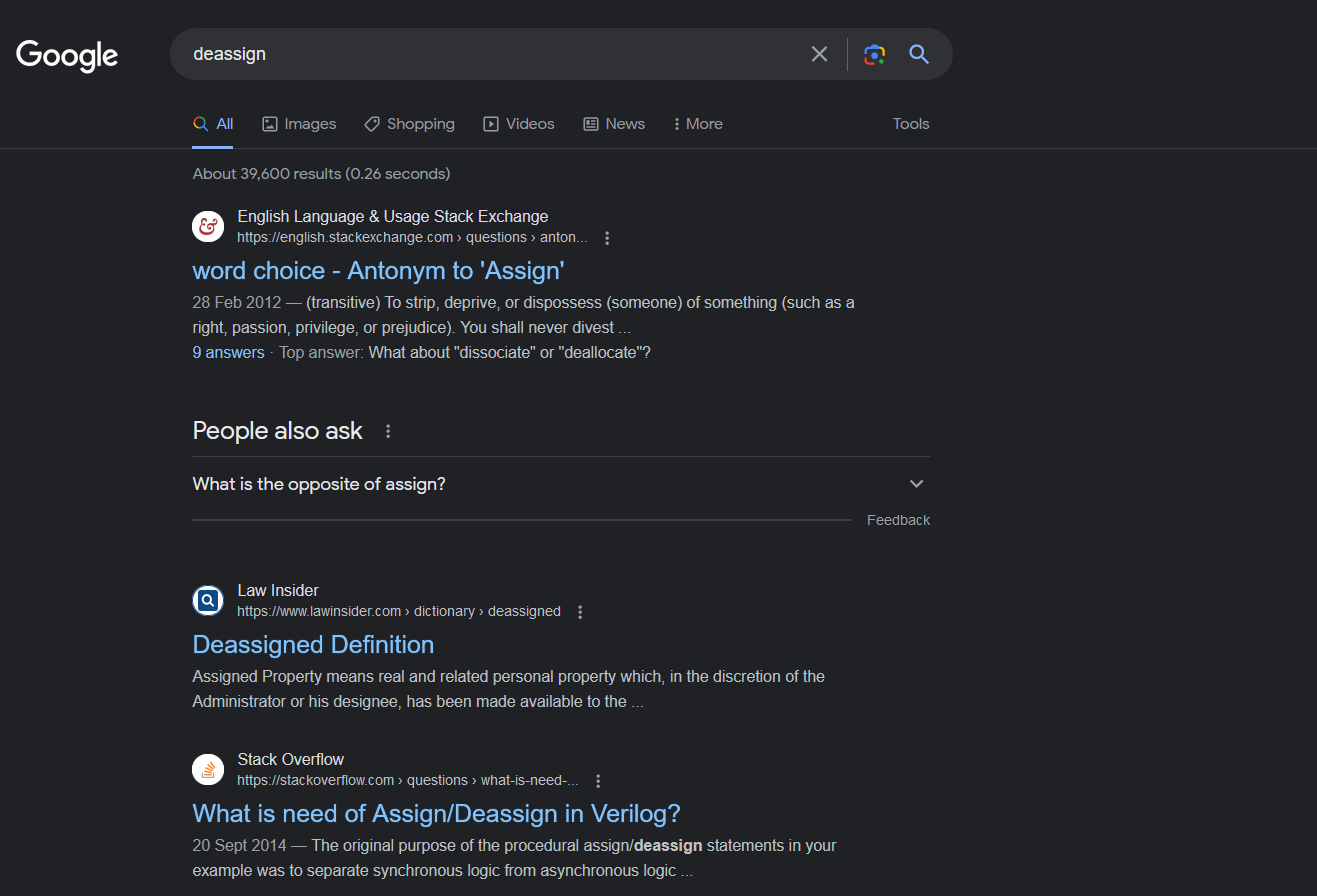Open Google Lens camera search icon
Image resolution: width=1317 pixels, height=896 pixels.
tap(875, 54)
